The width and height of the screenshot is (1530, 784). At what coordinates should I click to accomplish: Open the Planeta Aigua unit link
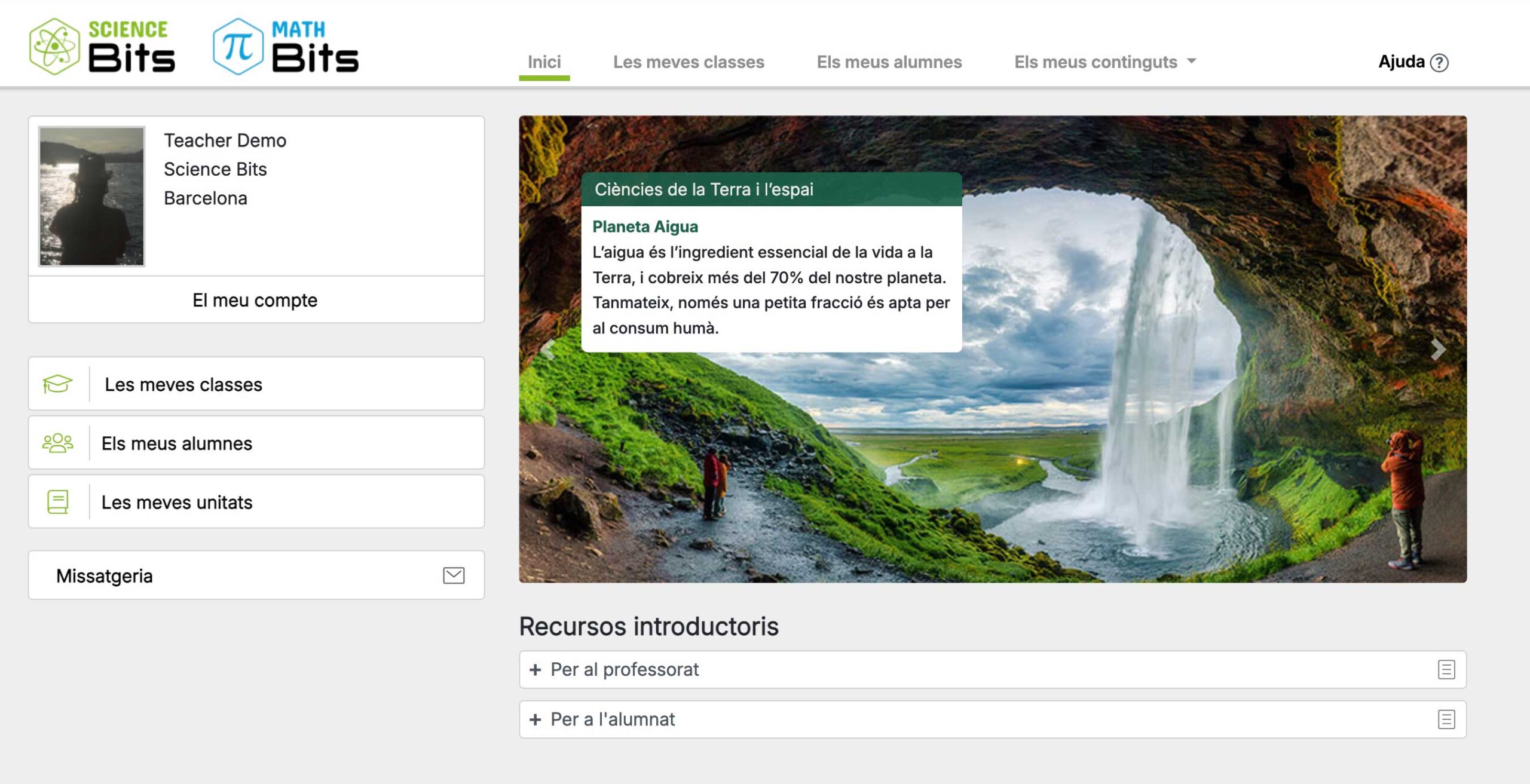[645, 226]
